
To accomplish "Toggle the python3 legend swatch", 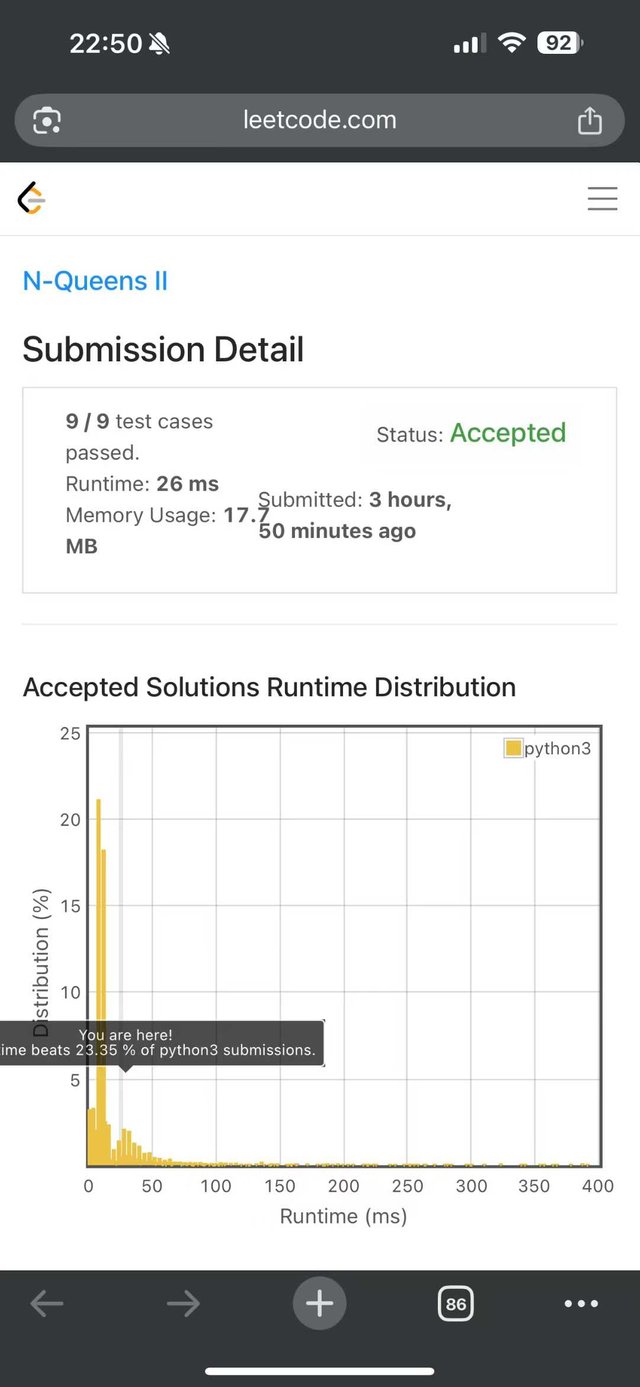I will coord(513,748).
